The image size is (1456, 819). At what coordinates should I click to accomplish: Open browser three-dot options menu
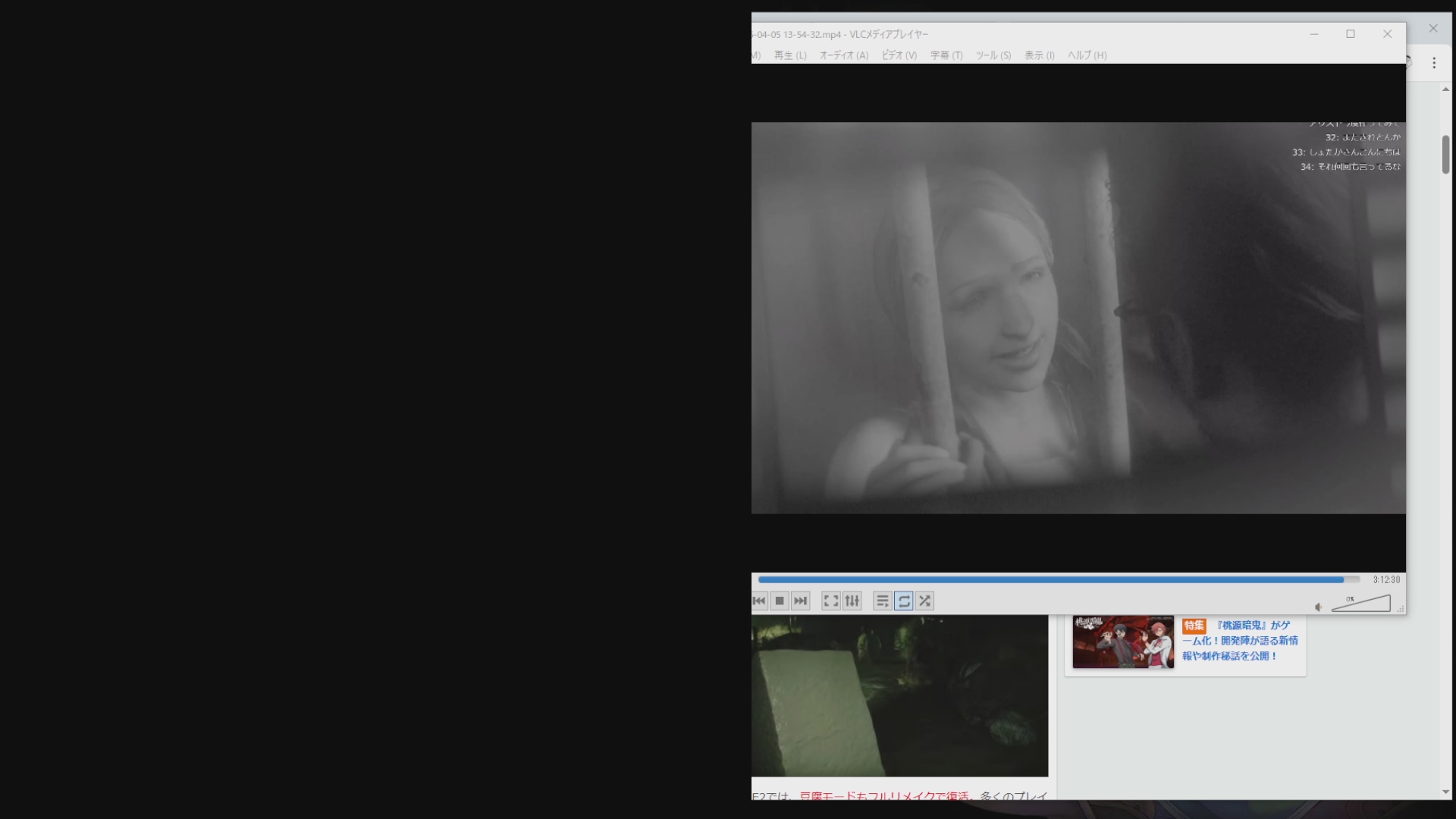click(x=1434, y=63)
